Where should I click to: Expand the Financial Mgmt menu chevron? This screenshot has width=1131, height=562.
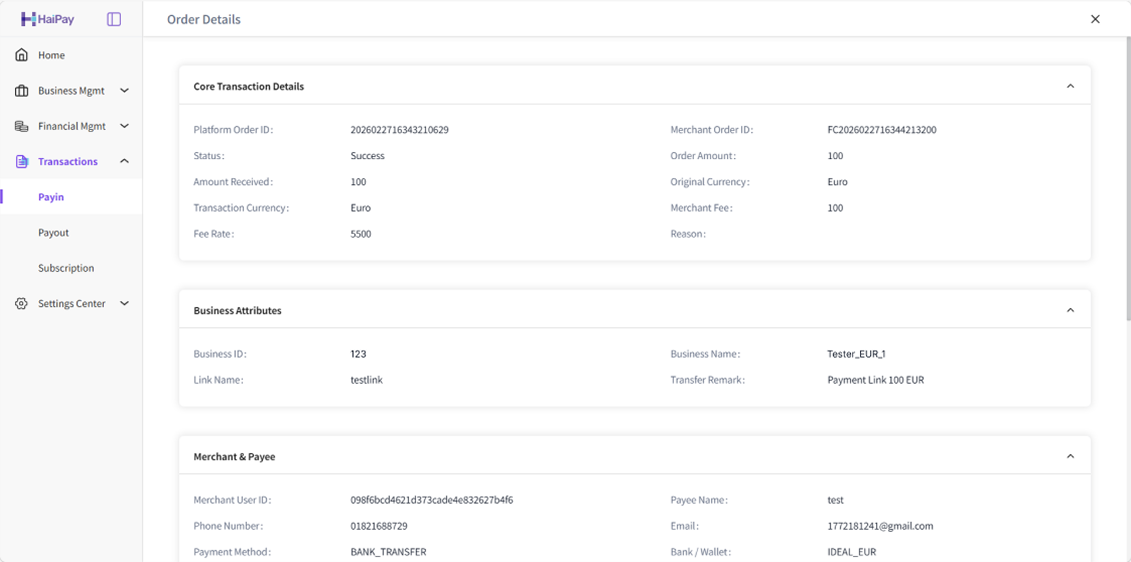pyautogui.click(x=124, y=126)
